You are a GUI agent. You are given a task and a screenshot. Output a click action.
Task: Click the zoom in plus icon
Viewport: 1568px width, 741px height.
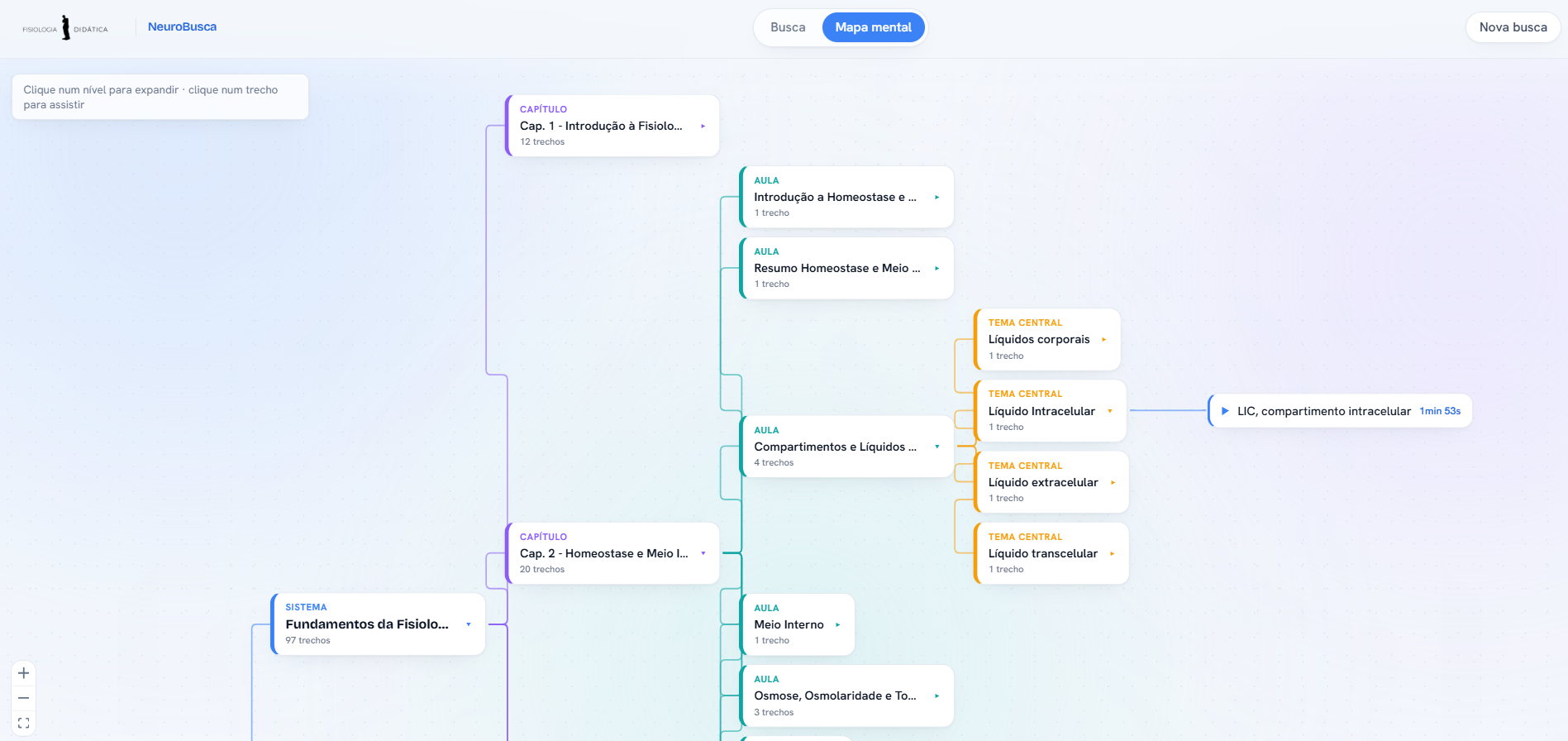pyautogui.click(x=23, y=673)
